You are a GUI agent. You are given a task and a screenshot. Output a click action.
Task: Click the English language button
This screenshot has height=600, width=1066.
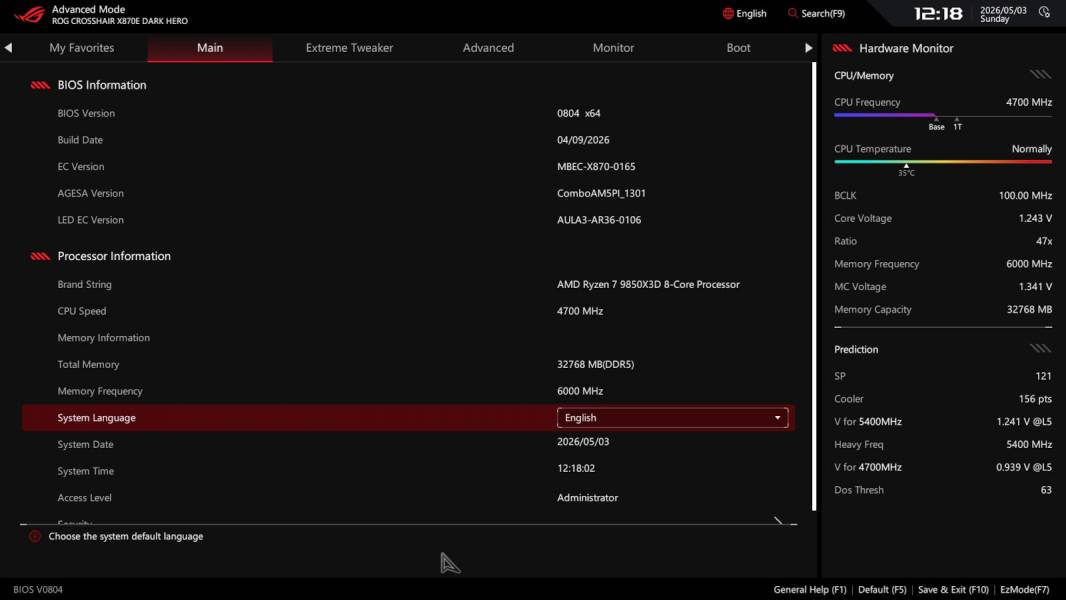[744, 14]
